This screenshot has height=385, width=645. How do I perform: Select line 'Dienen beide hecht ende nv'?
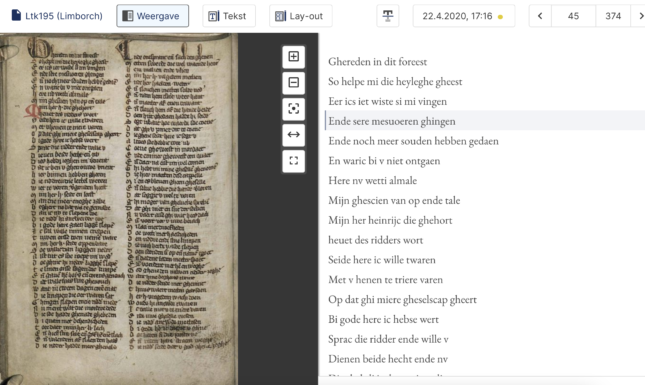pos(387,359)
